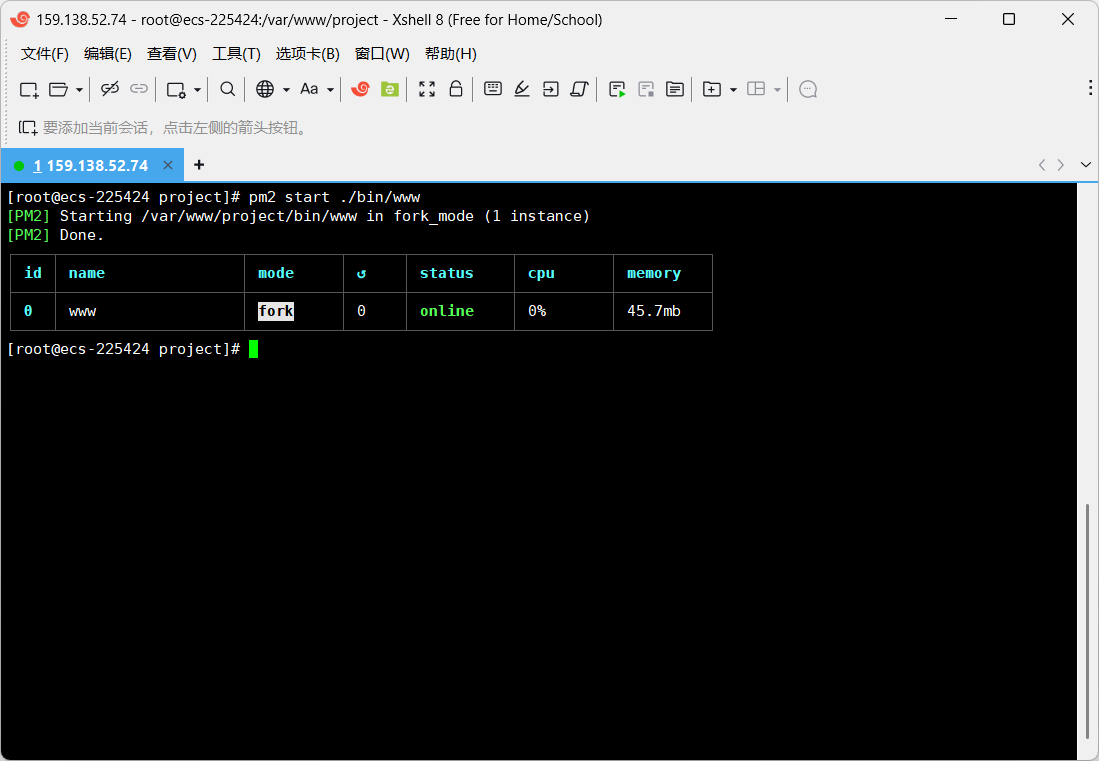Screen dimensions: 1099x761
Task: Click the 'memory' column header
Action: [x=654, y=273]
